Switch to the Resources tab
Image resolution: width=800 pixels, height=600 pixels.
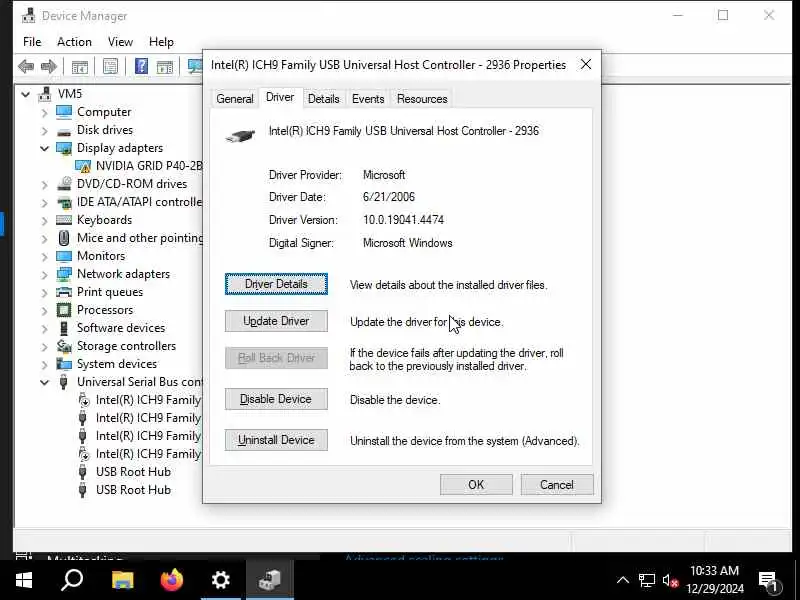(422, 98)
